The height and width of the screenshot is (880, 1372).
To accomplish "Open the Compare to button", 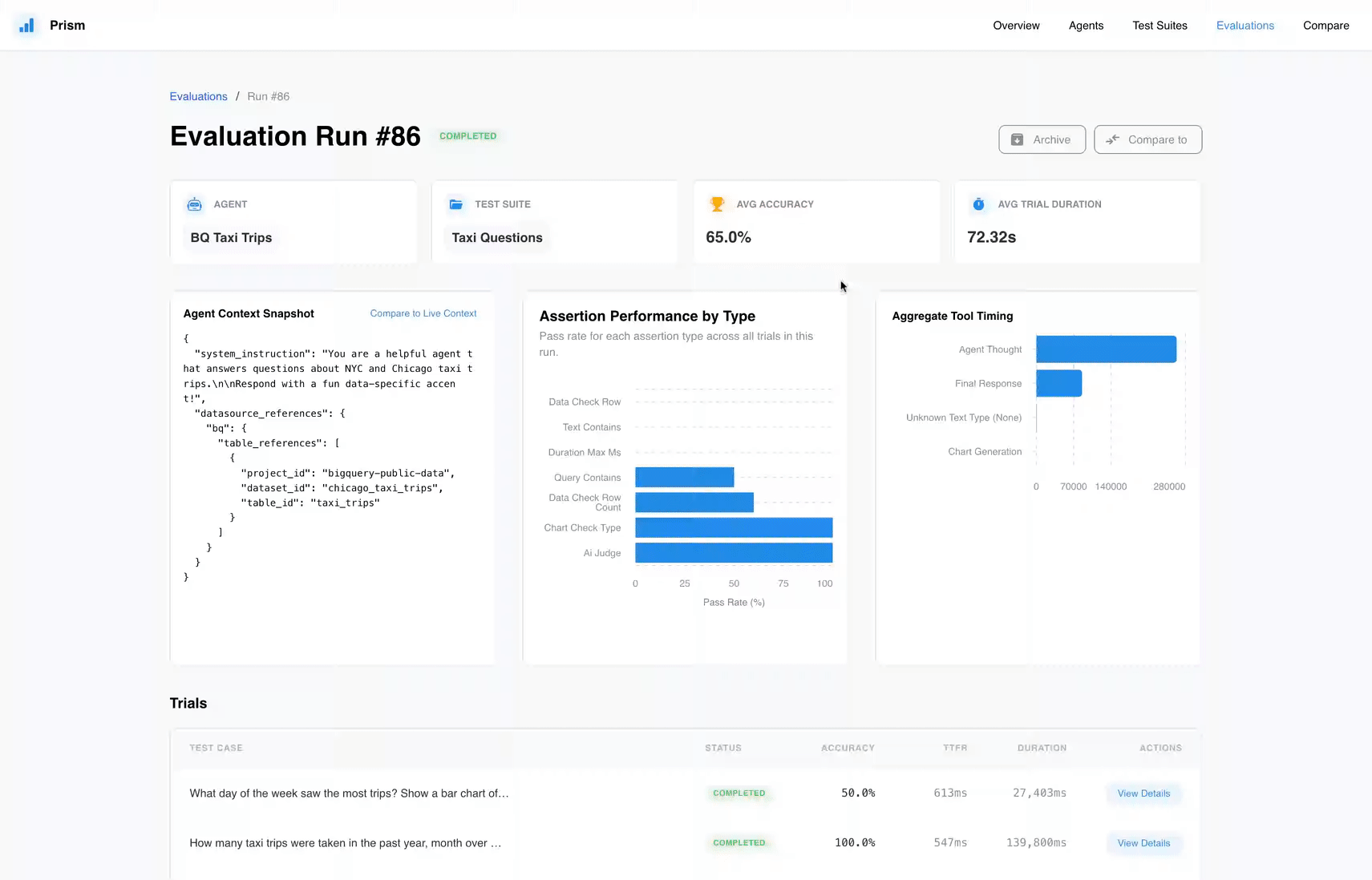I will (1147, 139).
